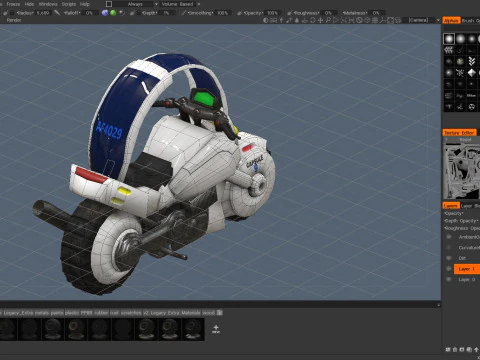The width and height of the screenshot is (480, 360).
Task: Click the pressure icon before Depth
Action: [132, 13]
